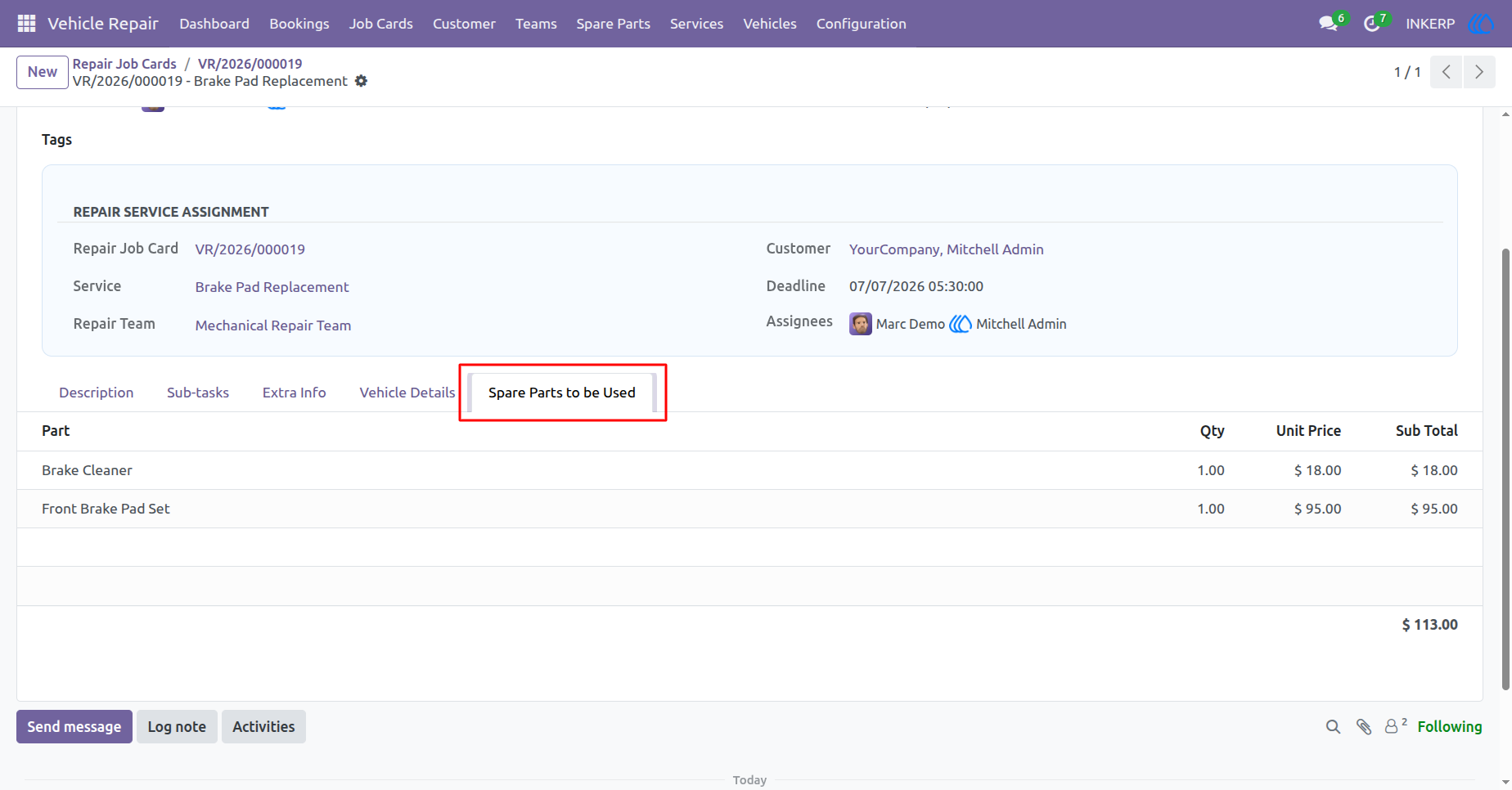
Task: Open Repair Job Cards breadcrumb link
Action: (x=124, y=64)
